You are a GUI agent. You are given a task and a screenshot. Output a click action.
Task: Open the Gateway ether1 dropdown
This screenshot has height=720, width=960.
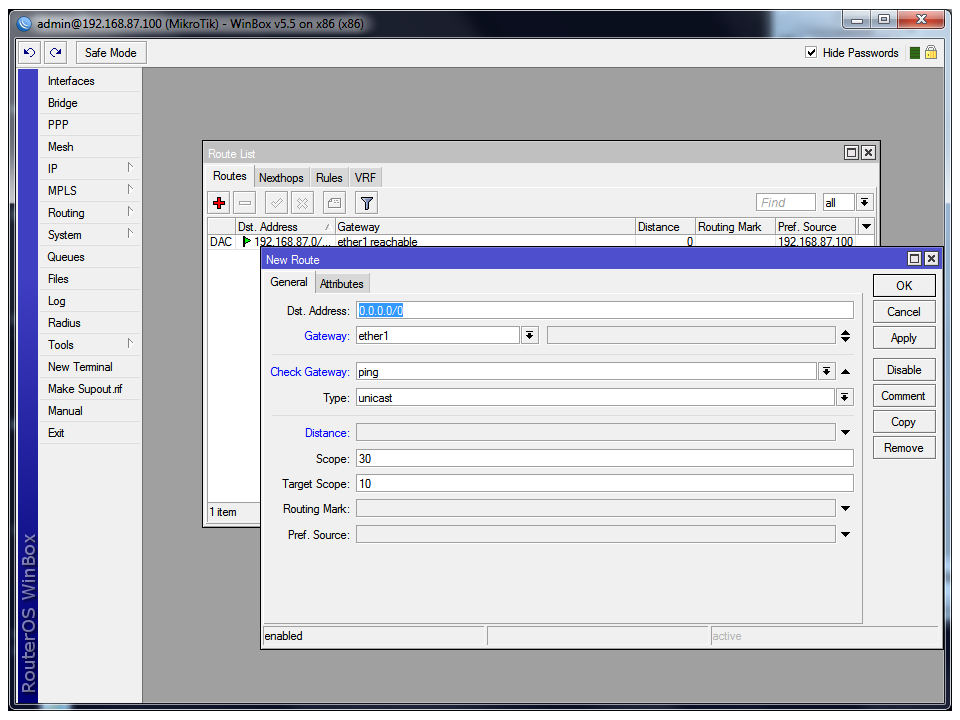pyautogui.click(x=530, y=336)
